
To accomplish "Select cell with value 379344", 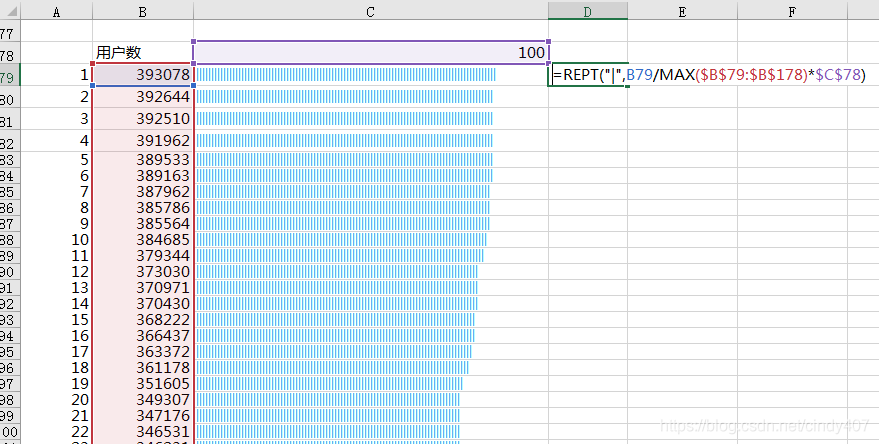I will (x=143, y=256).
